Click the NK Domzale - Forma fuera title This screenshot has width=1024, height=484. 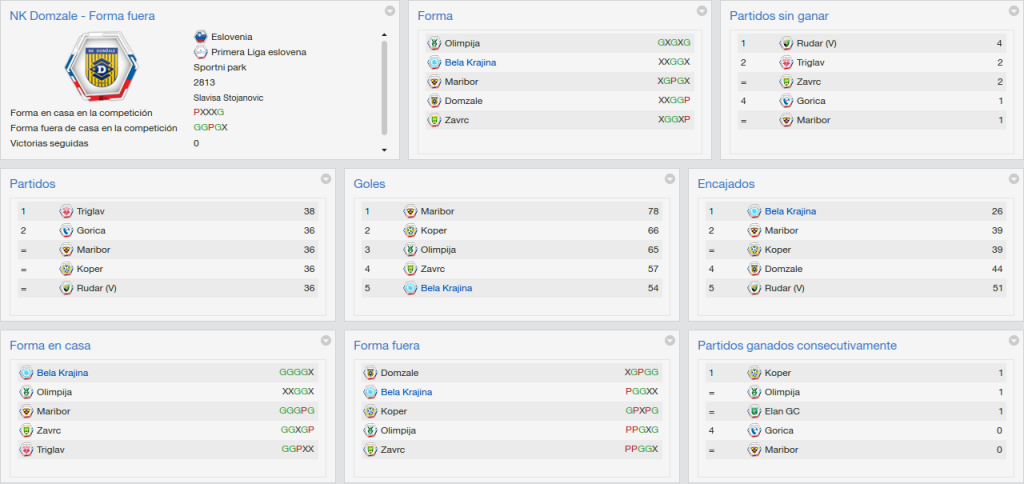(x=82, y=16)
